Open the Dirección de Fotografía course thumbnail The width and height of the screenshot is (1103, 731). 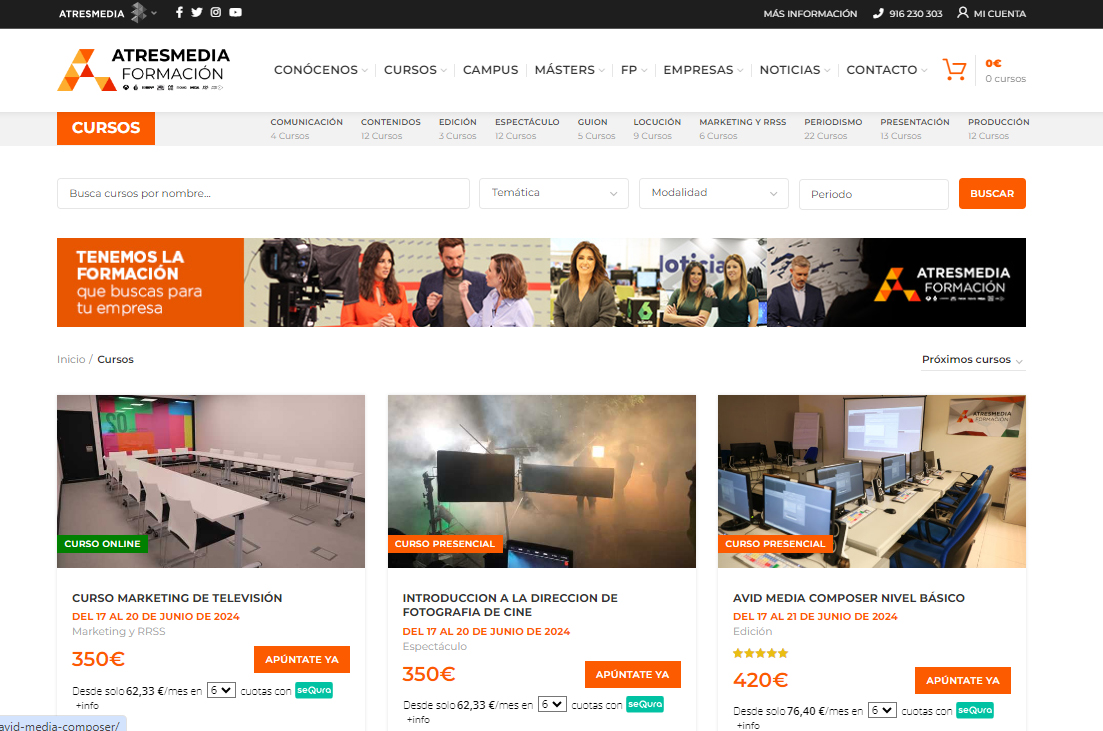pyautogui.click(x=541, y=481)
